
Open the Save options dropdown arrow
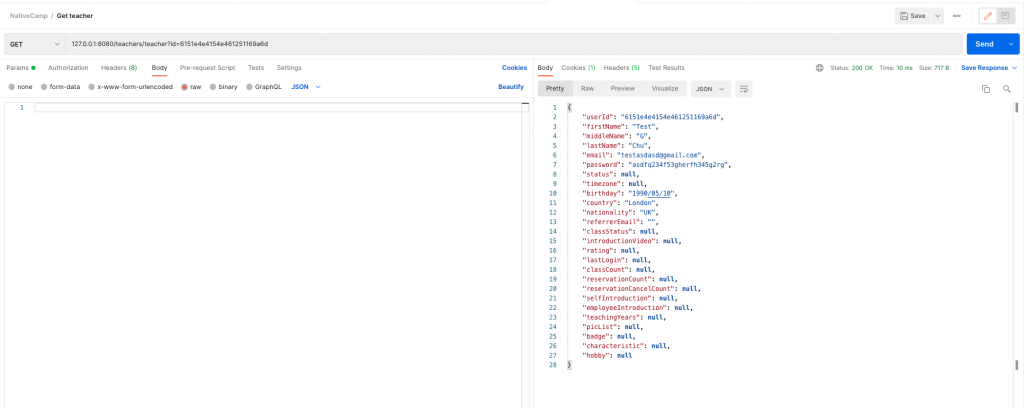point(937,16)
